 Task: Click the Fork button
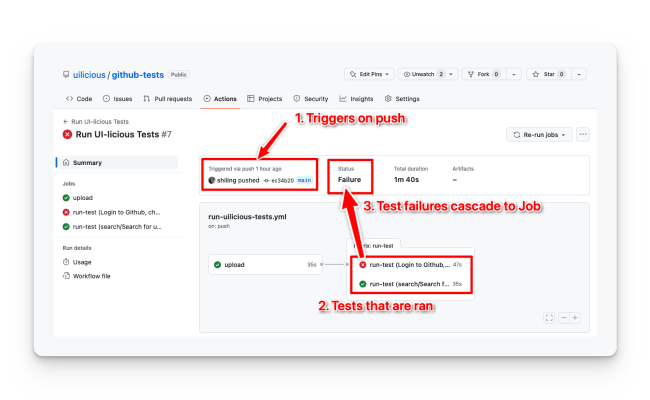(484, 74)
